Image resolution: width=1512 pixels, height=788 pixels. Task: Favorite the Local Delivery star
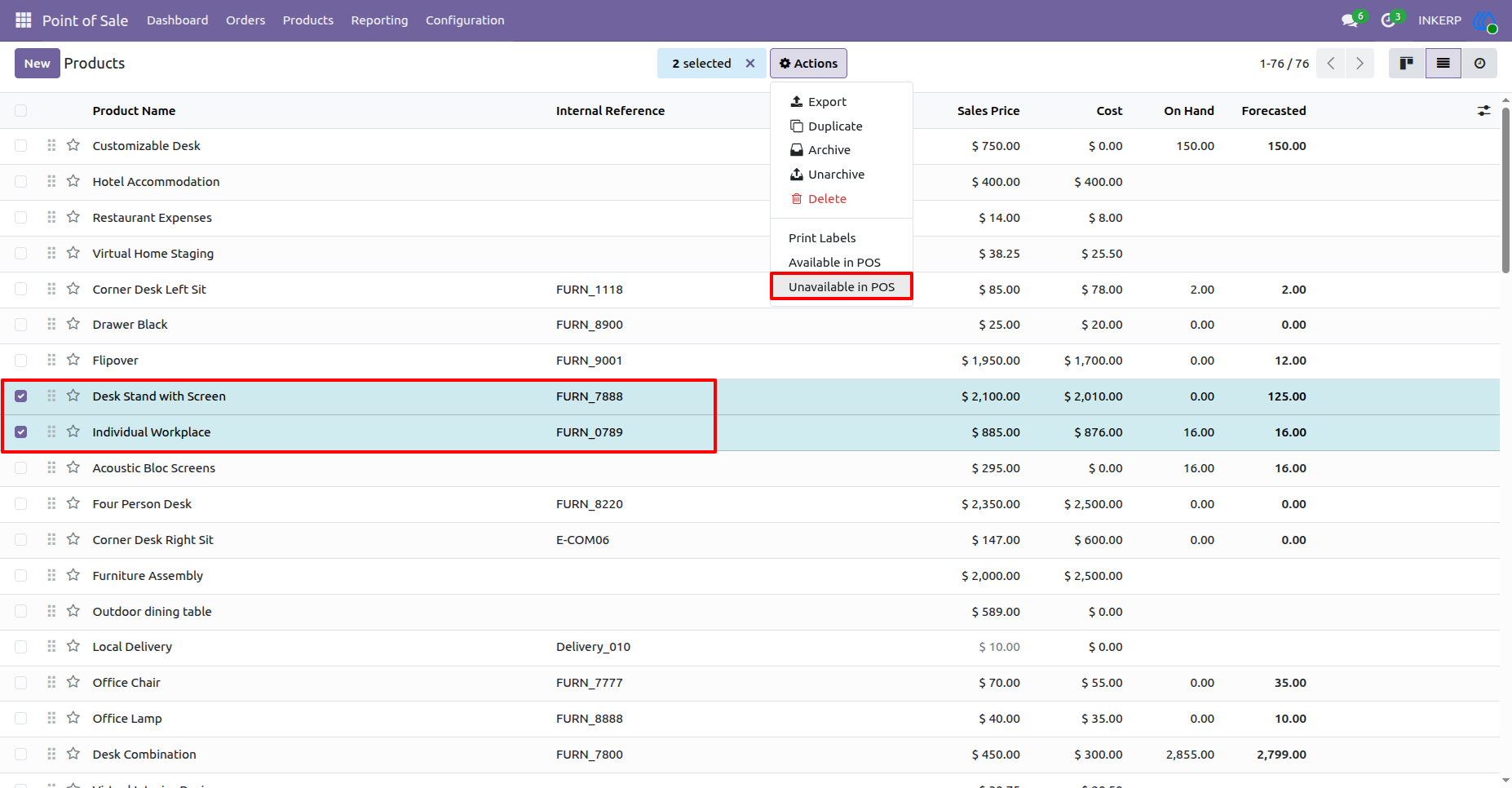click(73, 646)
